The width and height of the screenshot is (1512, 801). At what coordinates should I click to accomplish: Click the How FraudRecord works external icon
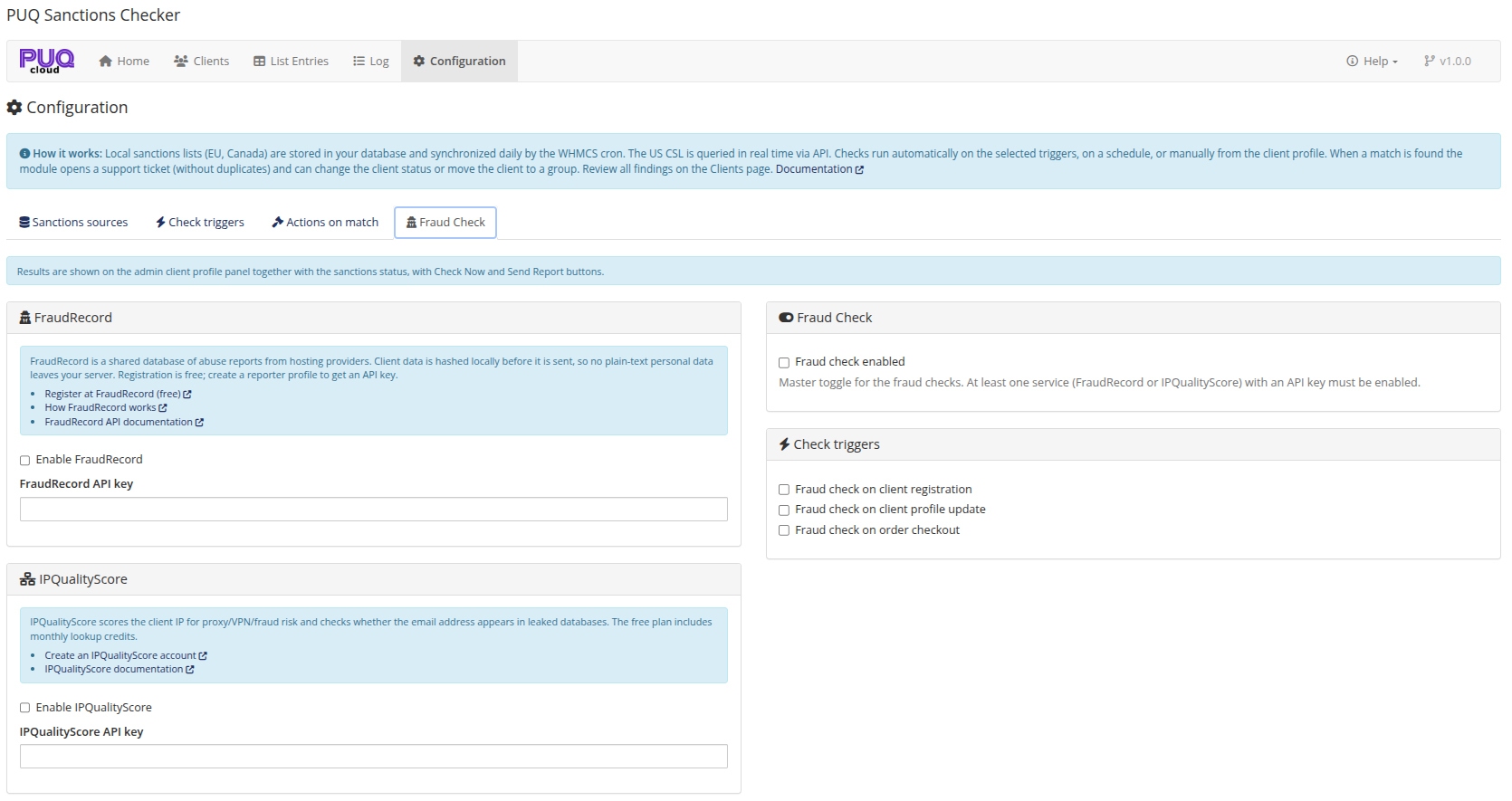[163, 407]
